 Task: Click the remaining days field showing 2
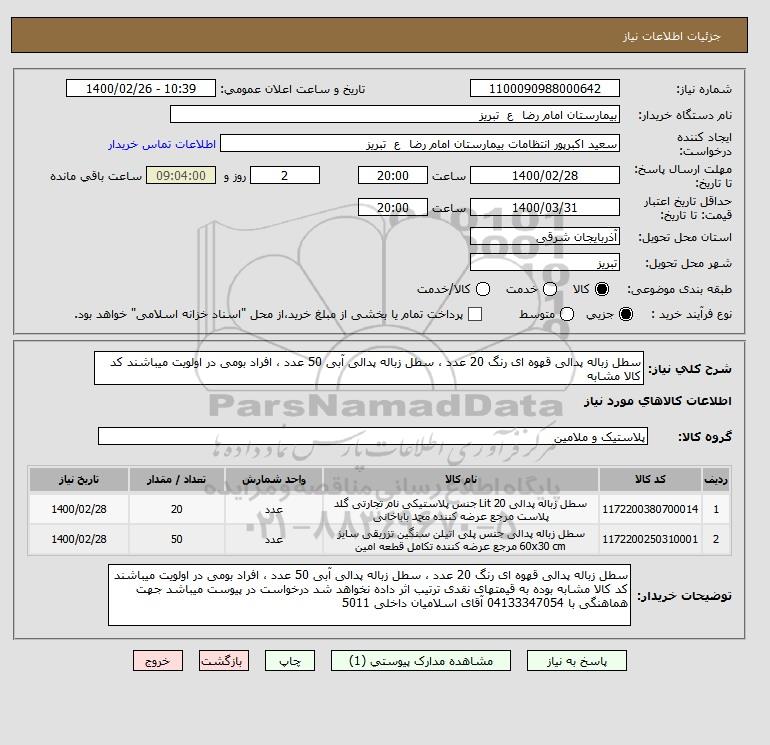[285, 175]
